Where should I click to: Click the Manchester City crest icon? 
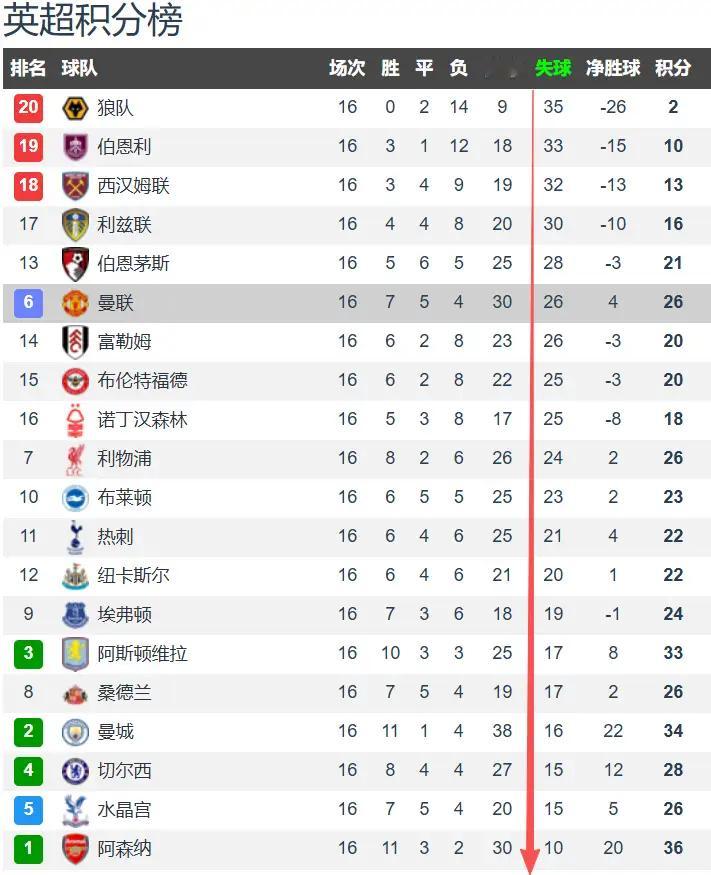(75, 732)
